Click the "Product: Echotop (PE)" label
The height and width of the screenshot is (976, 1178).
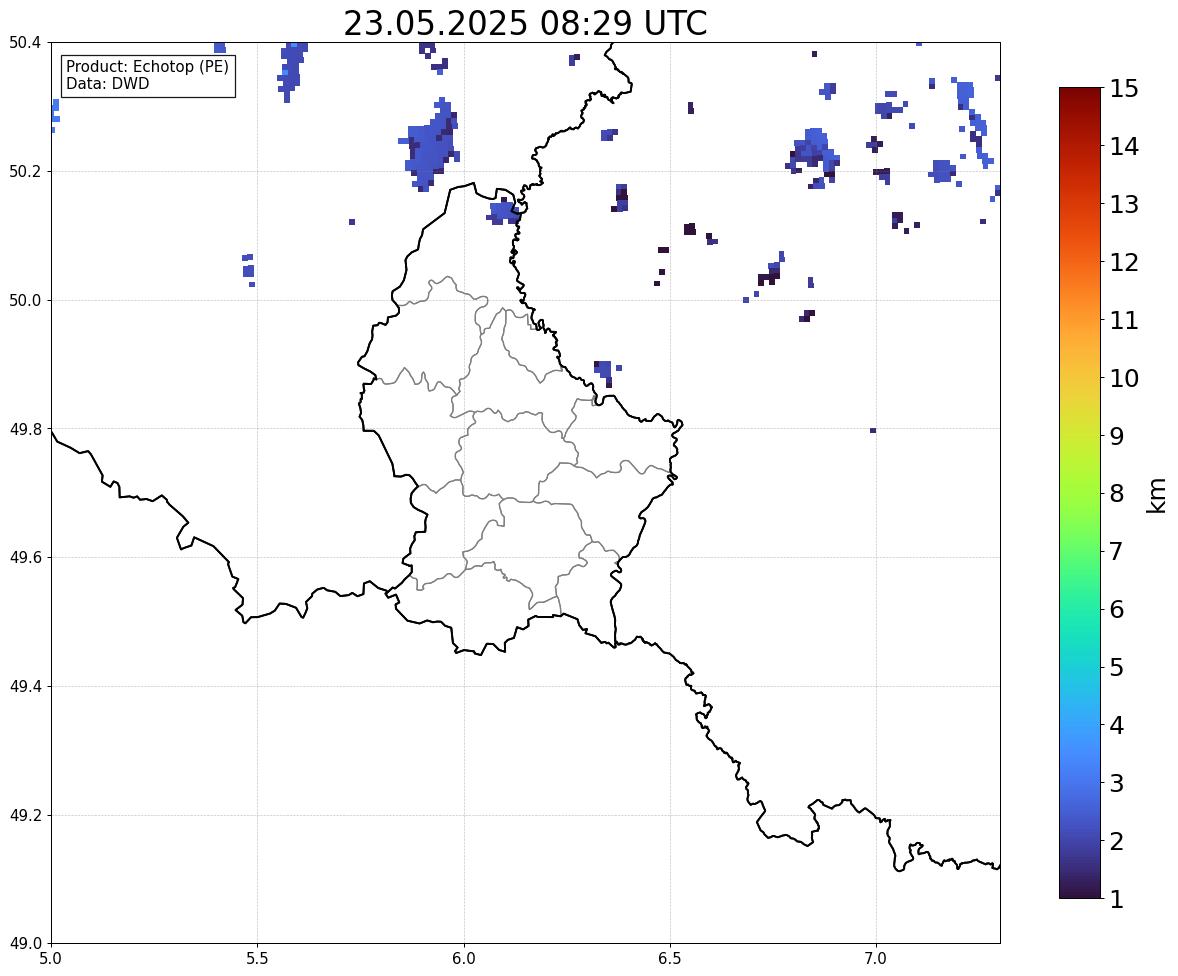(x=147, y=67)
